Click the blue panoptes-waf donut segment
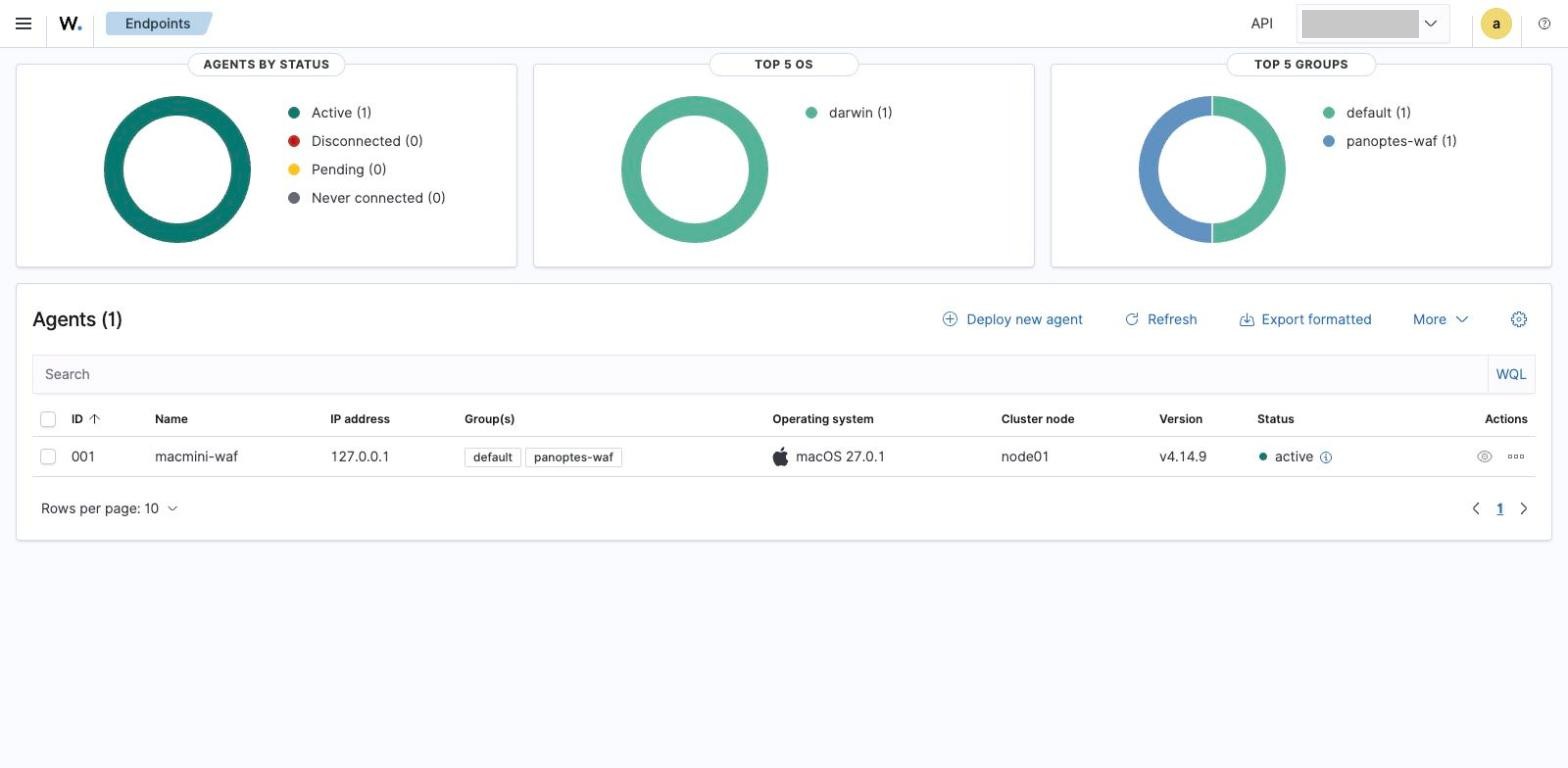The height and width of the screenshot is (768, 1568). (1150, 170)
